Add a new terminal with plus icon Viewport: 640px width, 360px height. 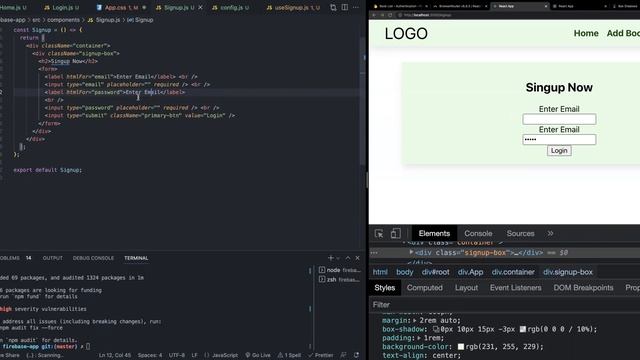coord(331,258)
